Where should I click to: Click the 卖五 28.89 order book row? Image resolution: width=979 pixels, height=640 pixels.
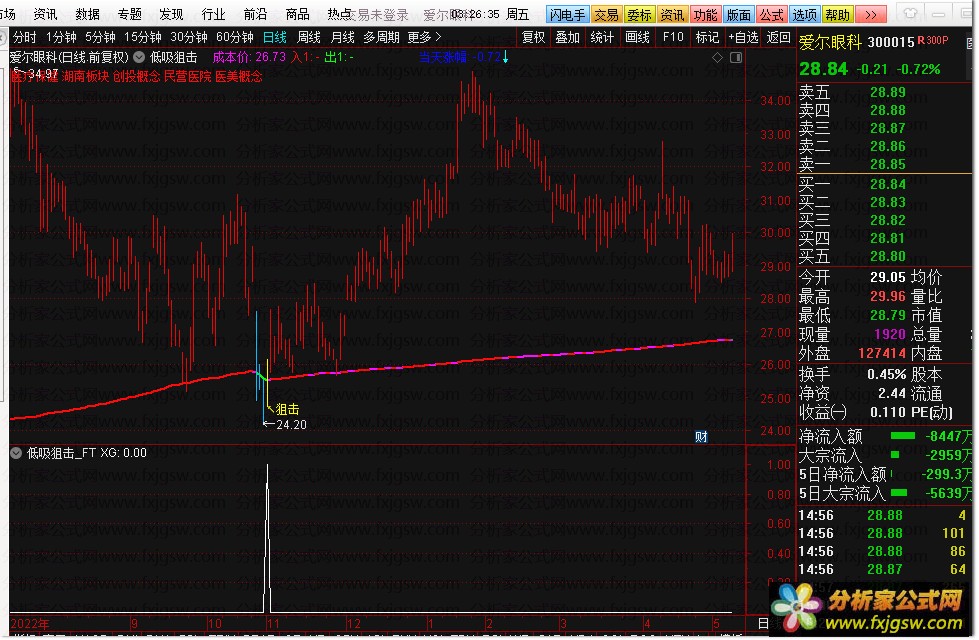883,92
